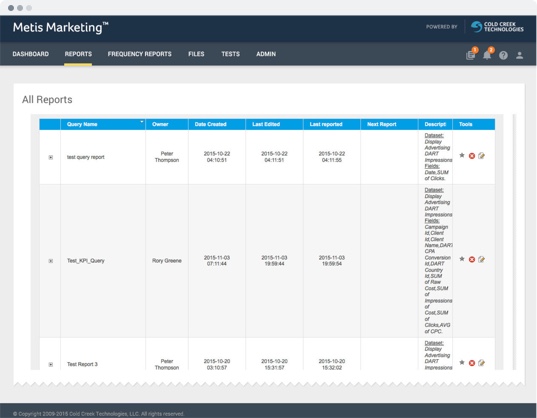This screenshot has width=537, height=418.
Task: Edit the test query report row
Action: coord(481,156)
